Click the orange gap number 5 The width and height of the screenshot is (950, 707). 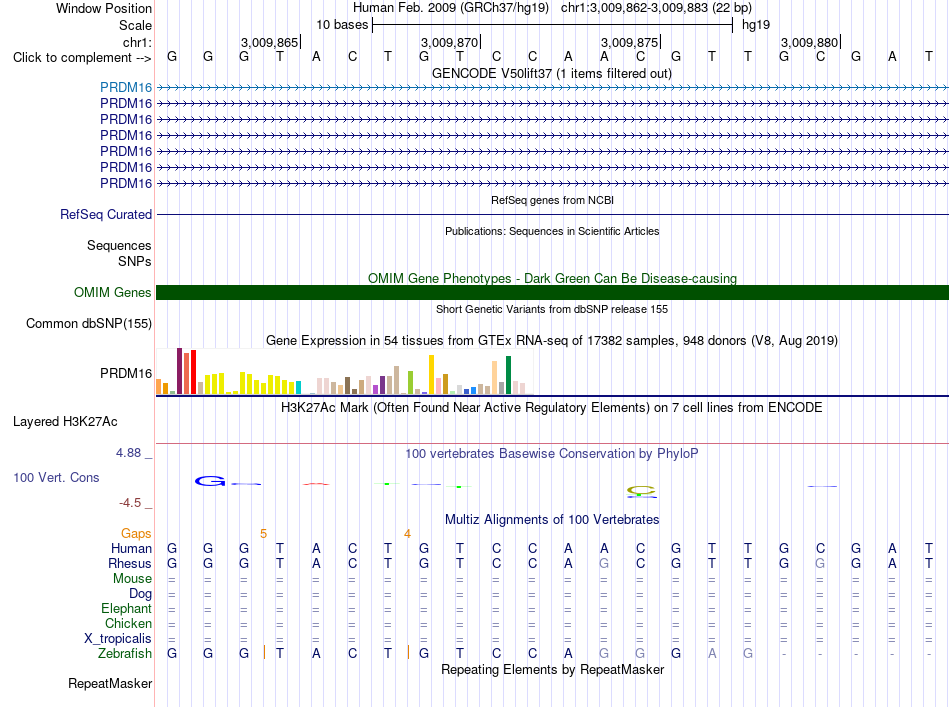[x=263, y=534]
